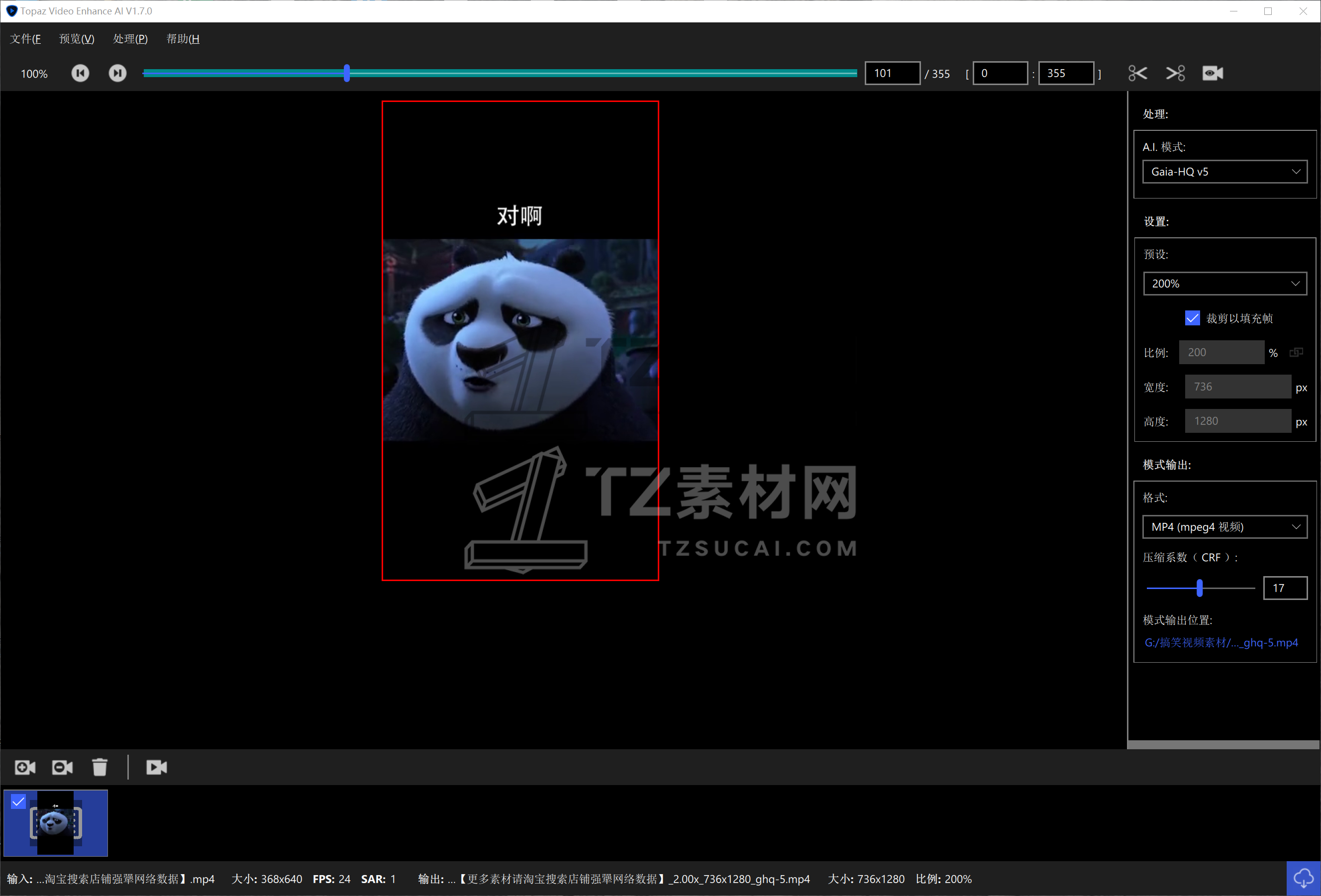The image size is (1321, 896).
Task: Jump to previous frame button
Action: pyautogui.click(x=80, y=73)
